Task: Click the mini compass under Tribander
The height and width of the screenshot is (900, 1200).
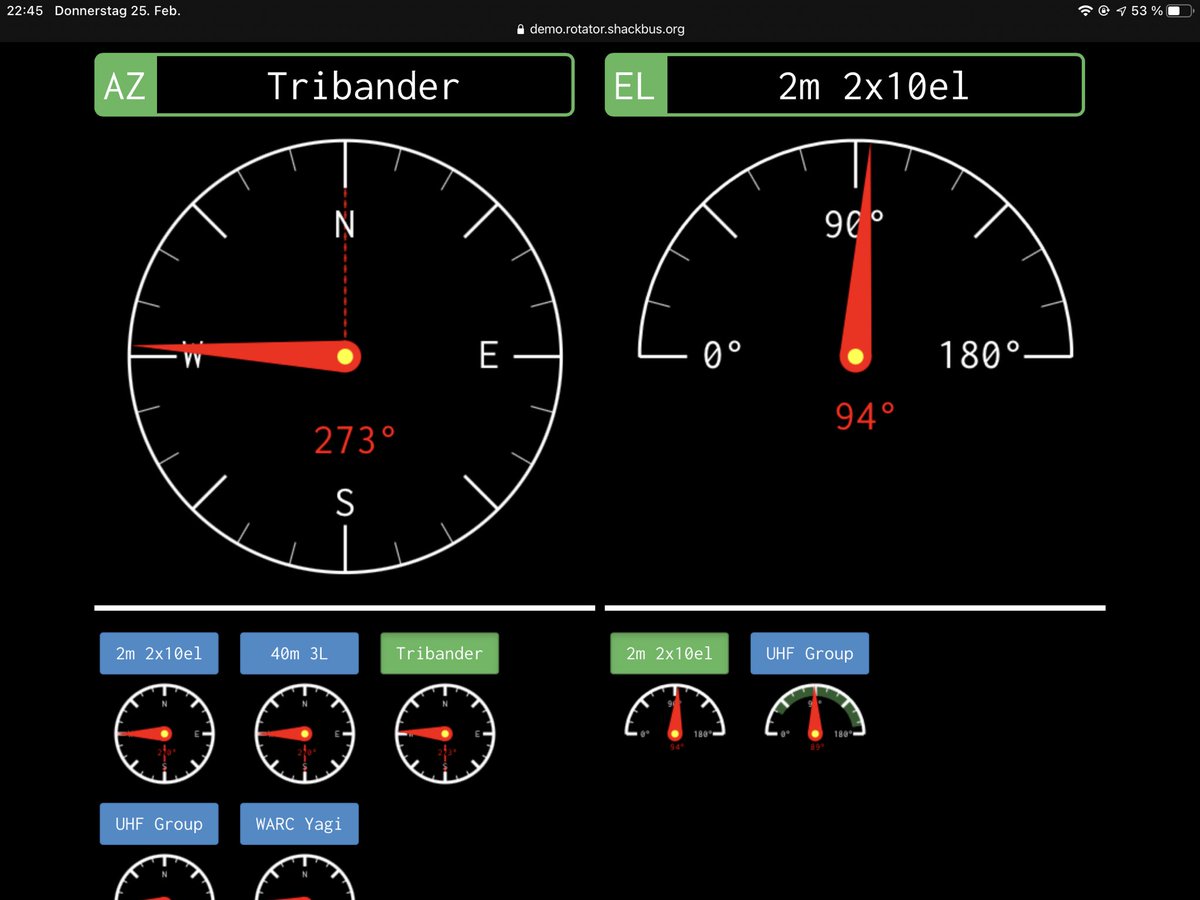Action: (x=444, y=733)
